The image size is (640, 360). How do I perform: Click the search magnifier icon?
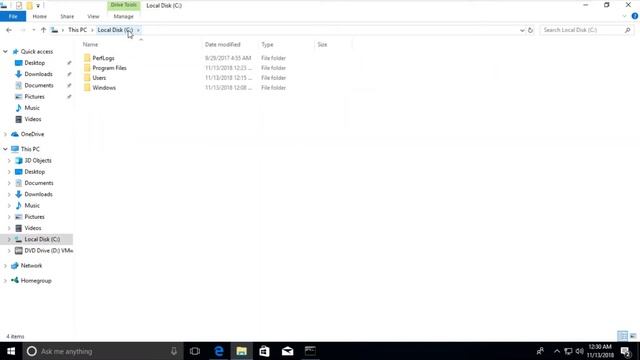pos(627,30)
